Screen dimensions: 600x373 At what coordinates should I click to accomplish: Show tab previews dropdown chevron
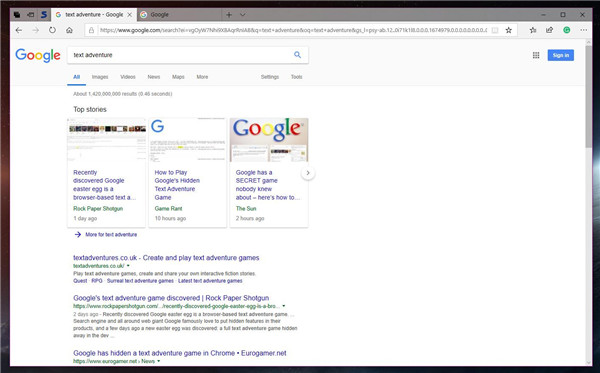pyautogui.click(x=243, y=15)
